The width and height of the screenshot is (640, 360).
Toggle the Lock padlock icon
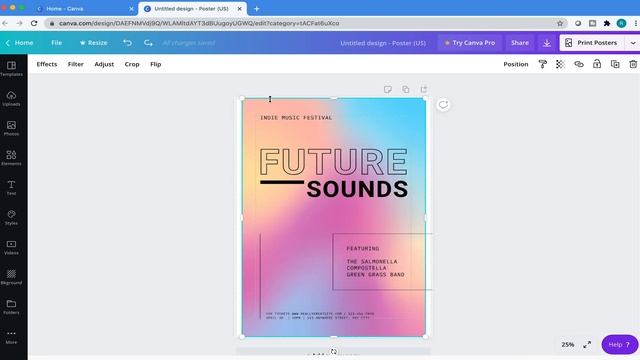pos(597,64)
